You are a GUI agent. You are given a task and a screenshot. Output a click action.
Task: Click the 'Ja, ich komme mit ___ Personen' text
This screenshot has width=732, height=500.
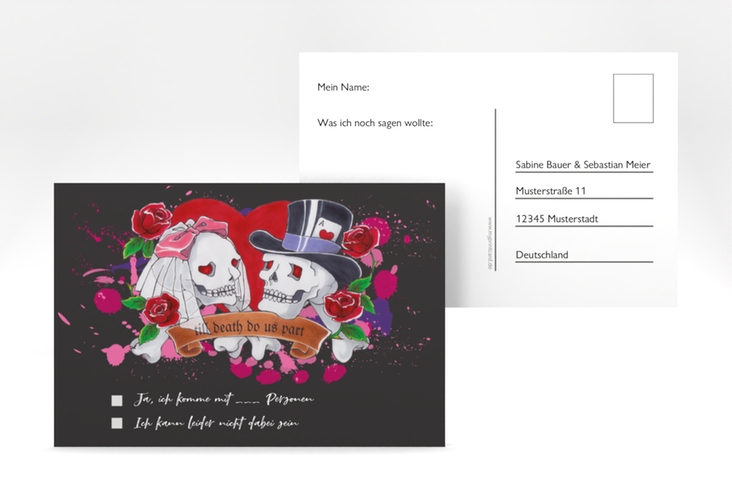(224, 400)
